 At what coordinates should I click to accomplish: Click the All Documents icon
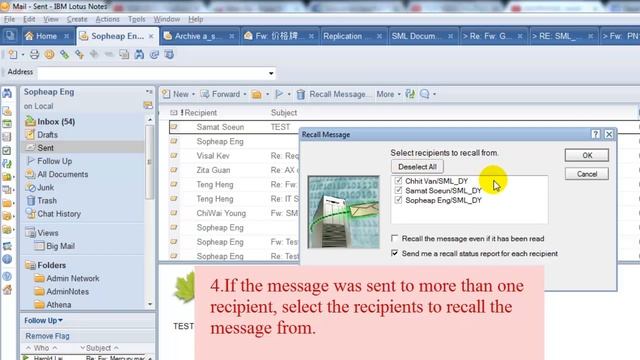click(30, 174)
